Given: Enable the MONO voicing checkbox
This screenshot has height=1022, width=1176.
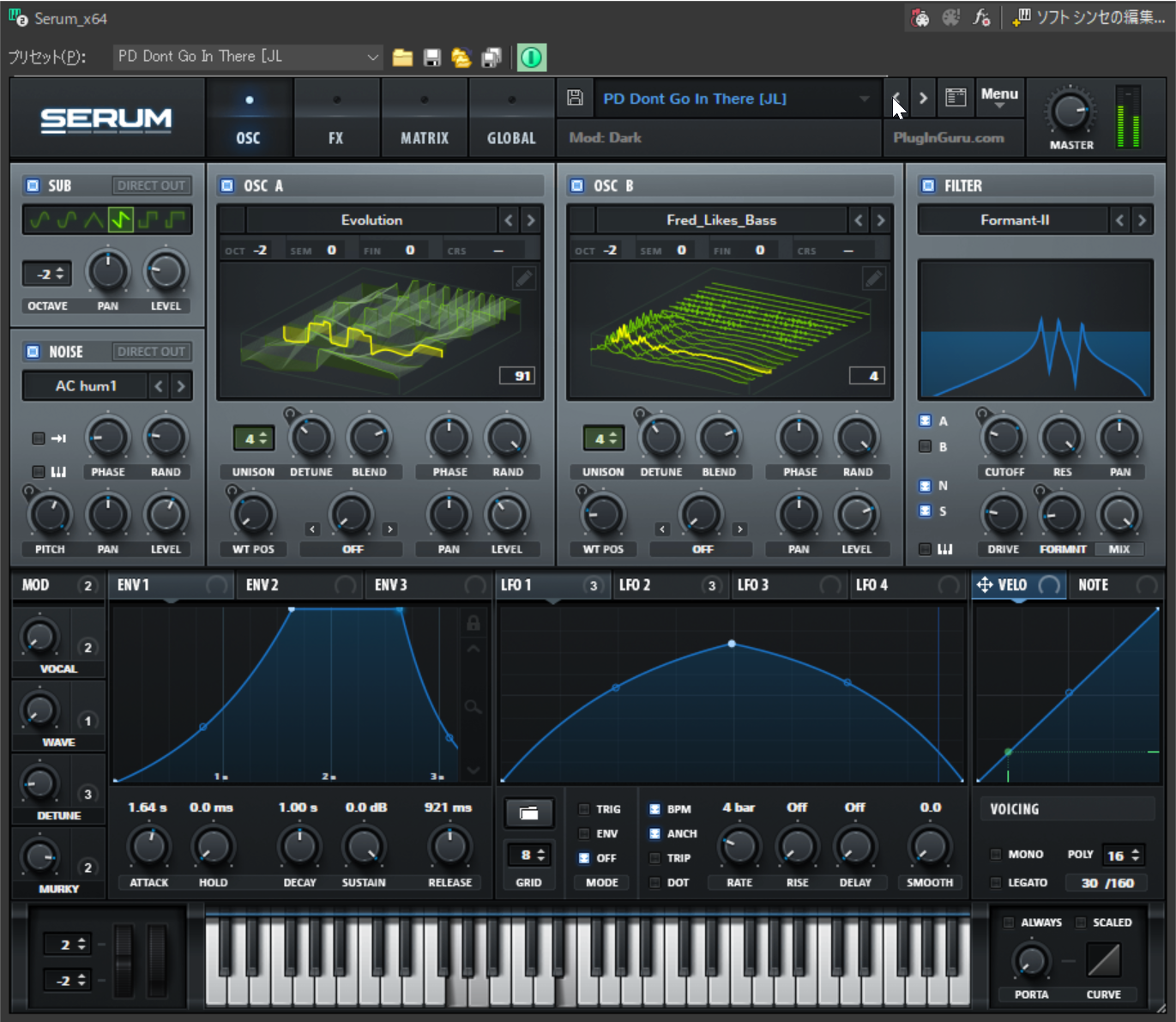Looking at the screenshot, I should (x=996, y=855).
